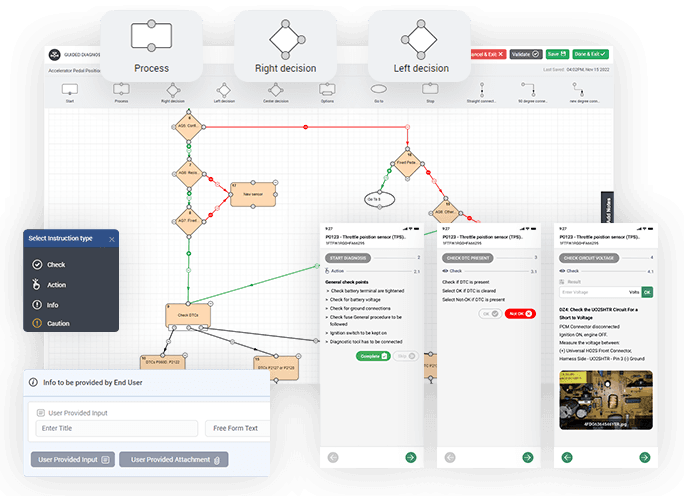The height and width of the screenshot is (496, 684).
Task: Click the Cancel & Exit button
Action: (x=488, y=54)
